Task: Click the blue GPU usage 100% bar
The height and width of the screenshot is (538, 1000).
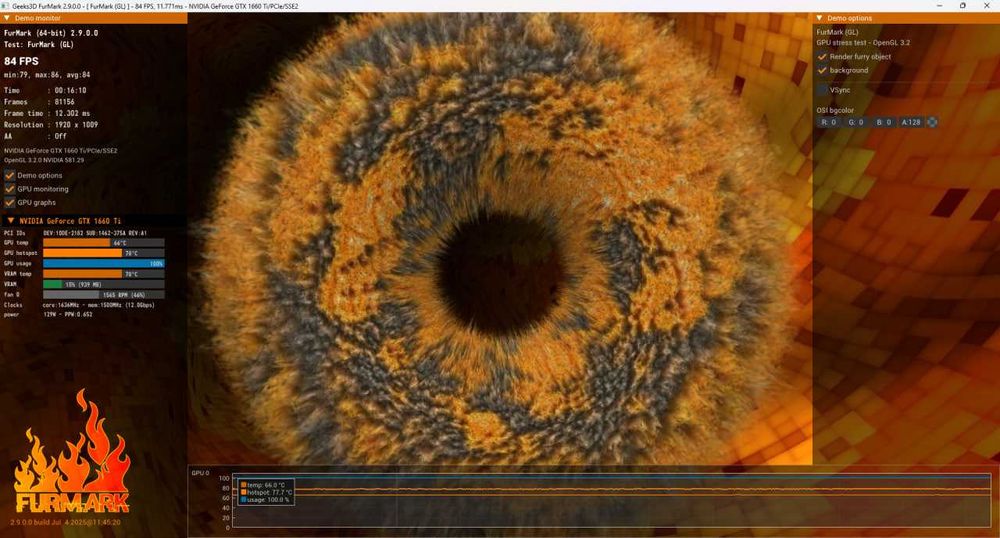Action: pos(103,263)
